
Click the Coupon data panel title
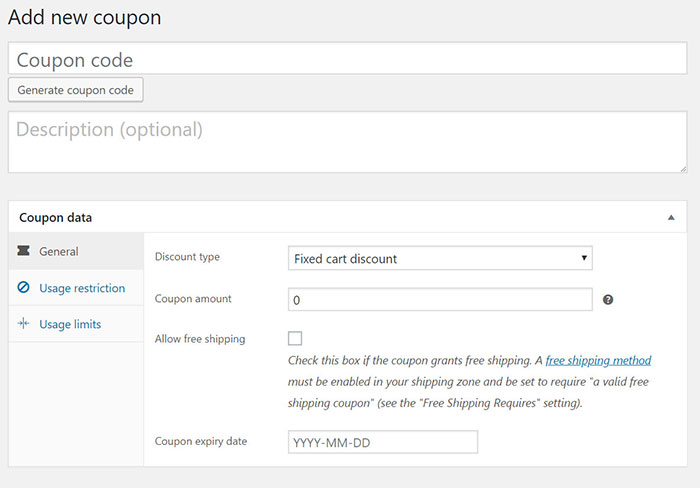coord(56,217)
